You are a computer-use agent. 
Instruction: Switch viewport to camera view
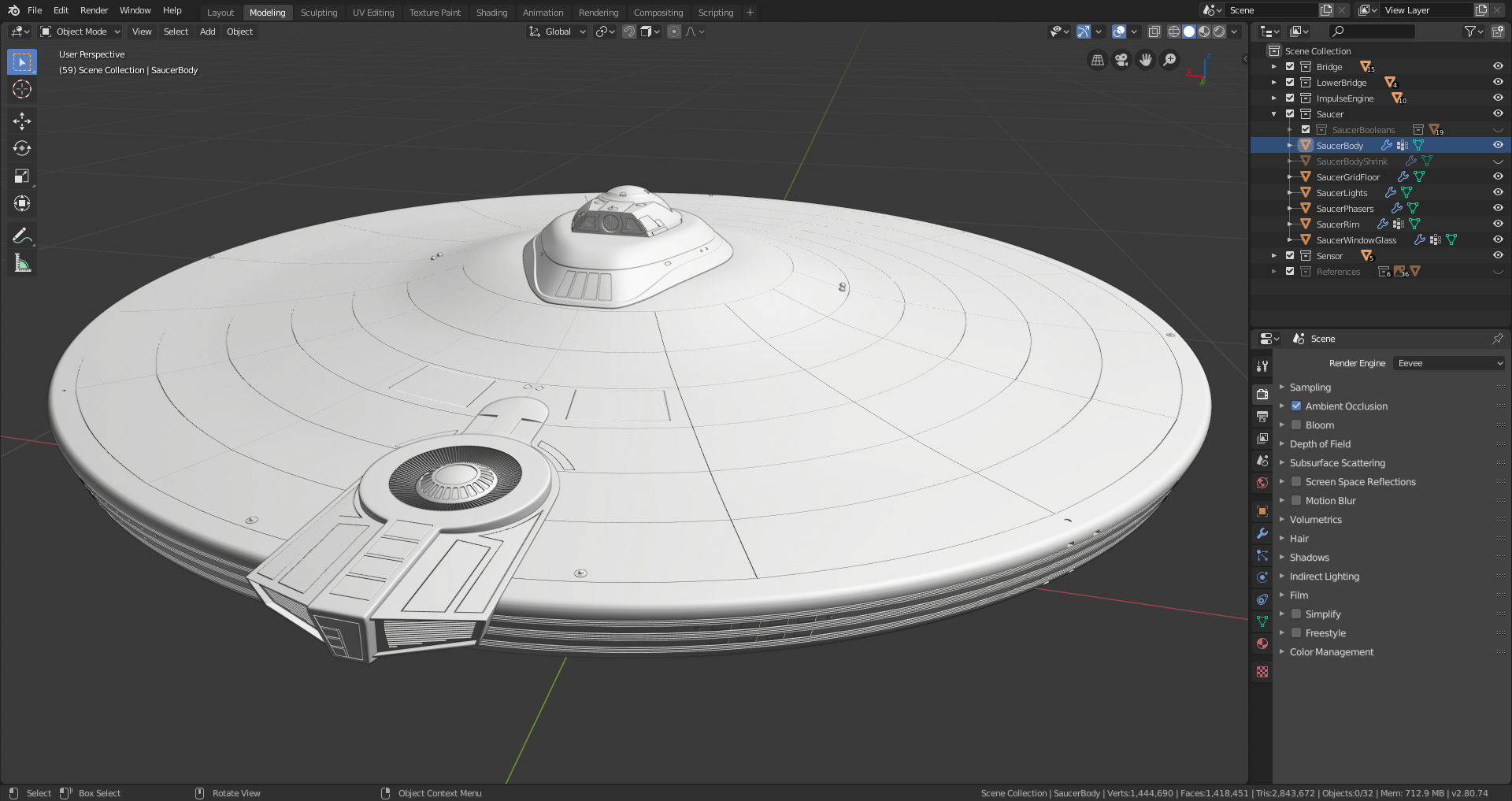tap(1121, 60)
